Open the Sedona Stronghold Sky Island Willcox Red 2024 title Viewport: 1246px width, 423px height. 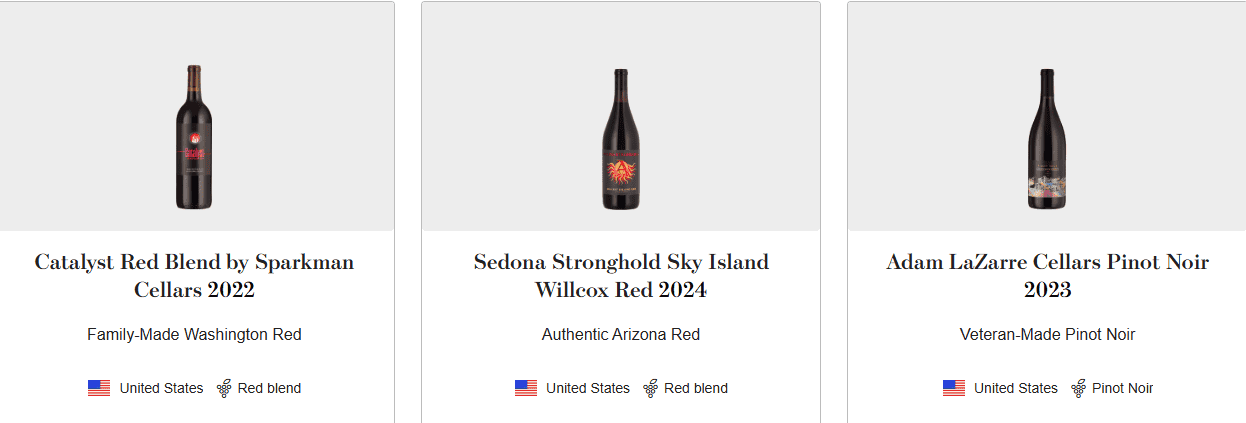621,276
